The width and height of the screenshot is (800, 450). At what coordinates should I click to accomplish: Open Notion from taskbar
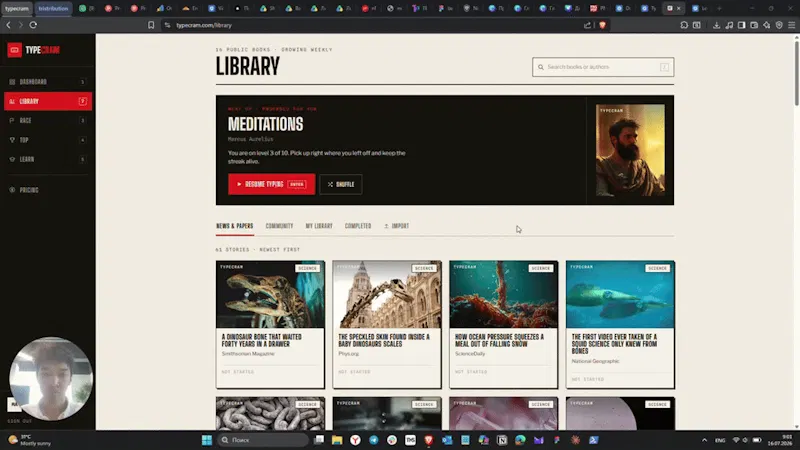[x=502, y=440]
